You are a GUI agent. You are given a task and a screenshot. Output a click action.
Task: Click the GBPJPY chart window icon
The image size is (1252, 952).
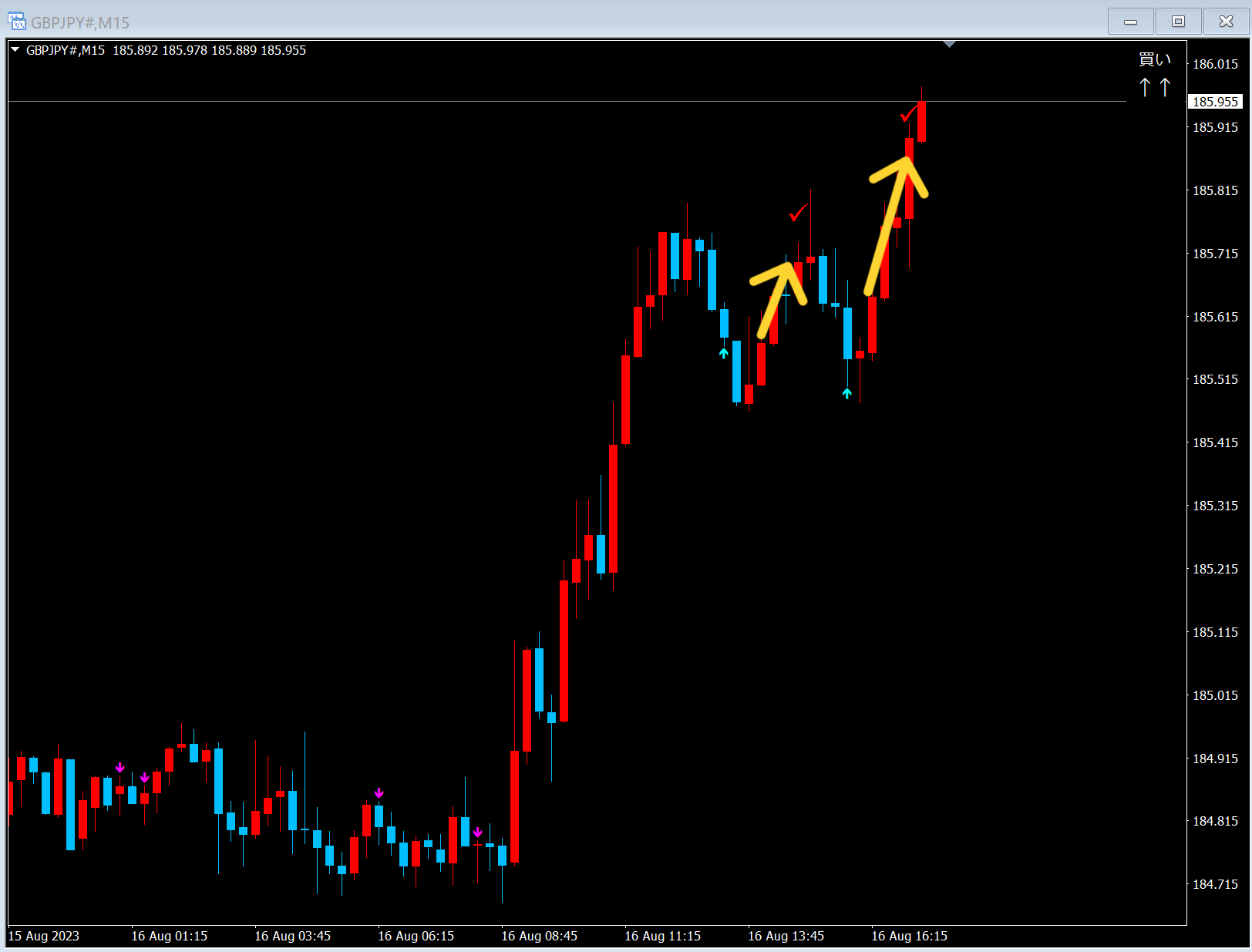16,22
